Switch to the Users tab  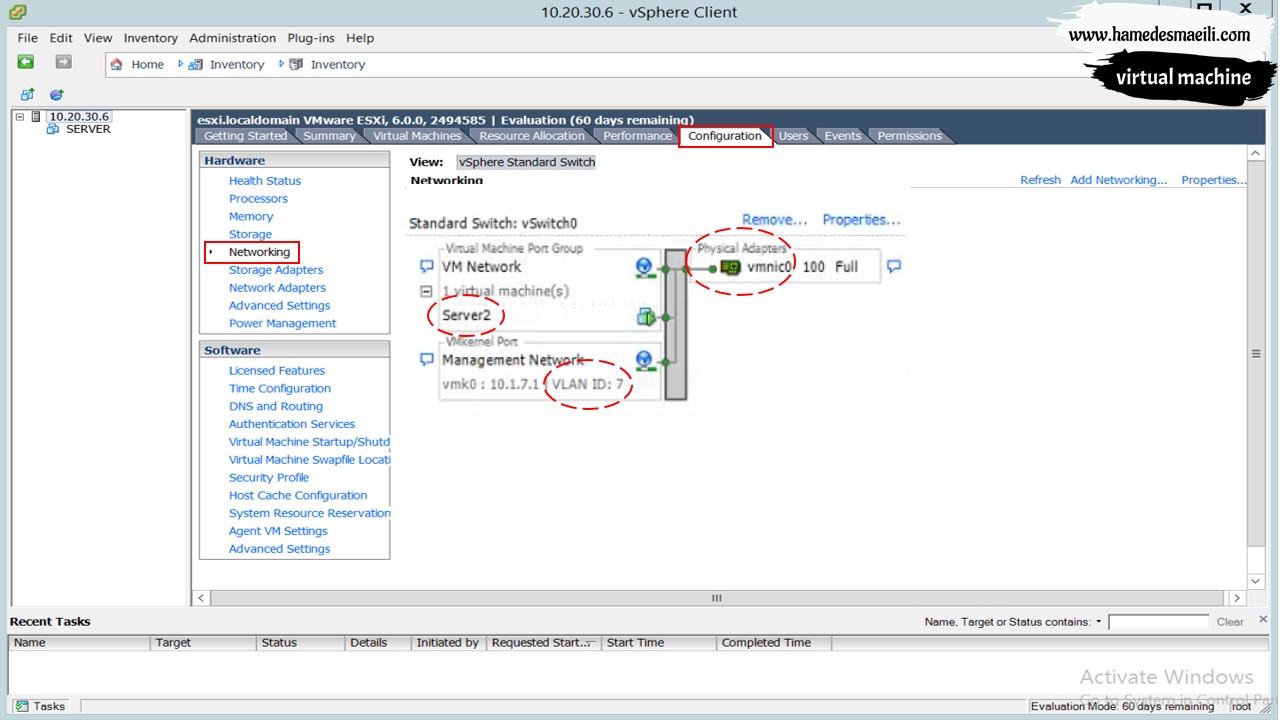(x=793, y=136)
